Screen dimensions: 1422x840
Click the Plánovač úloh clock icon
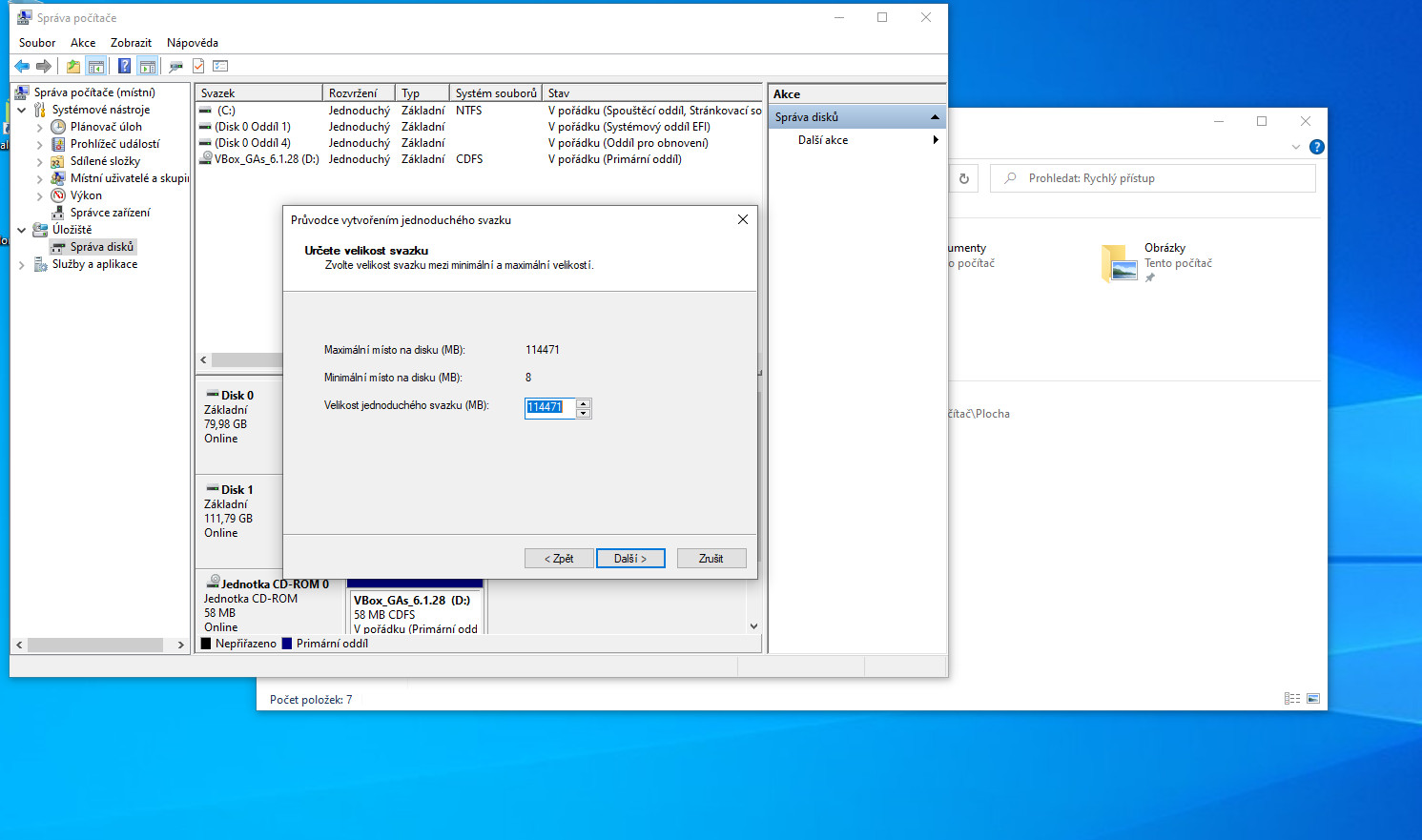(58, 127)
